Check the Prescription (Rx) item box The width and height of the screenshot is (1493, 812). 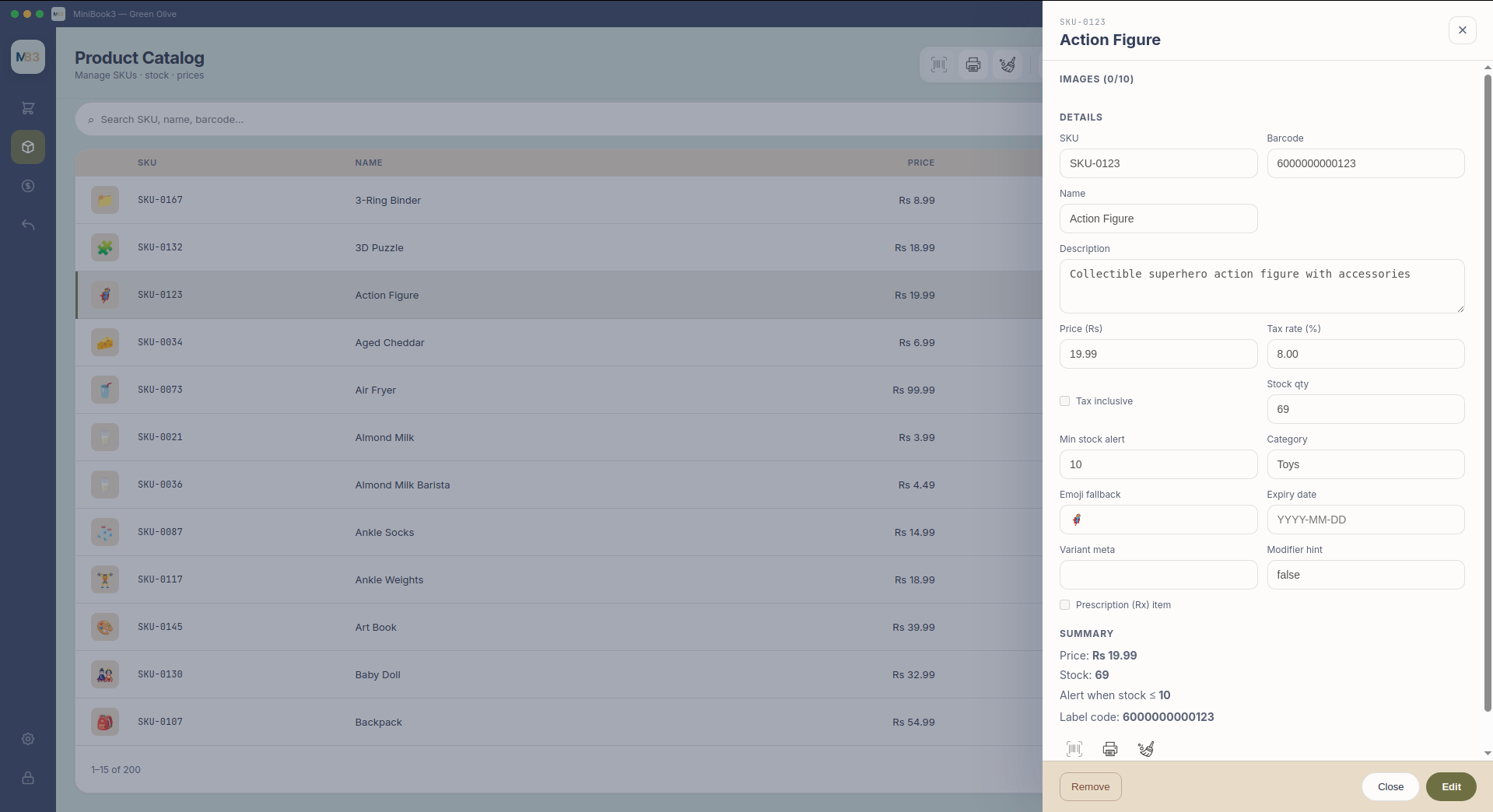click(1064, 605)
